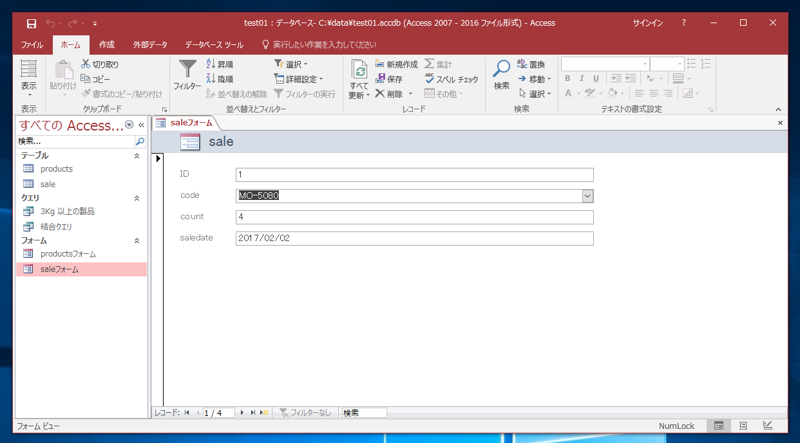Open the 選択 filter selection dropdown
Image resolution: width=800 pixels, height=443 pixels.
[x=290, y=64]
